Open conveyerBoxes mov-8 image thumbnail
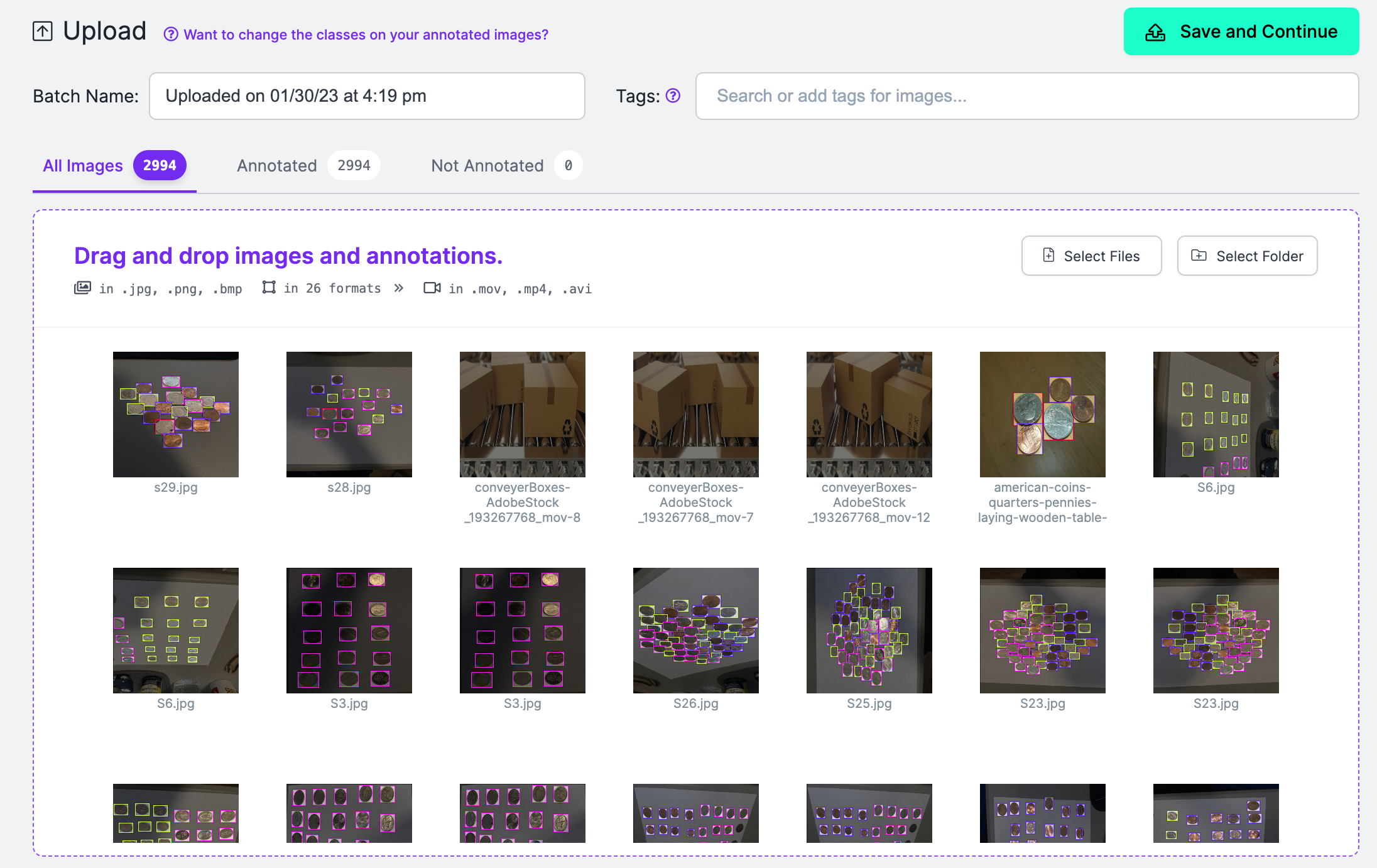1377x868 pixels. tap(523, 415)
